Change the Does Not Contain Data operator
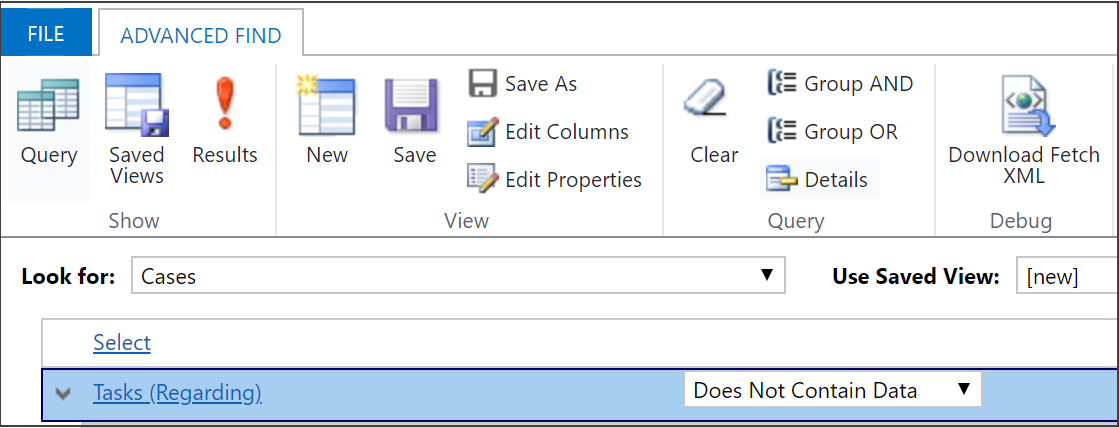 coord(832,390)
